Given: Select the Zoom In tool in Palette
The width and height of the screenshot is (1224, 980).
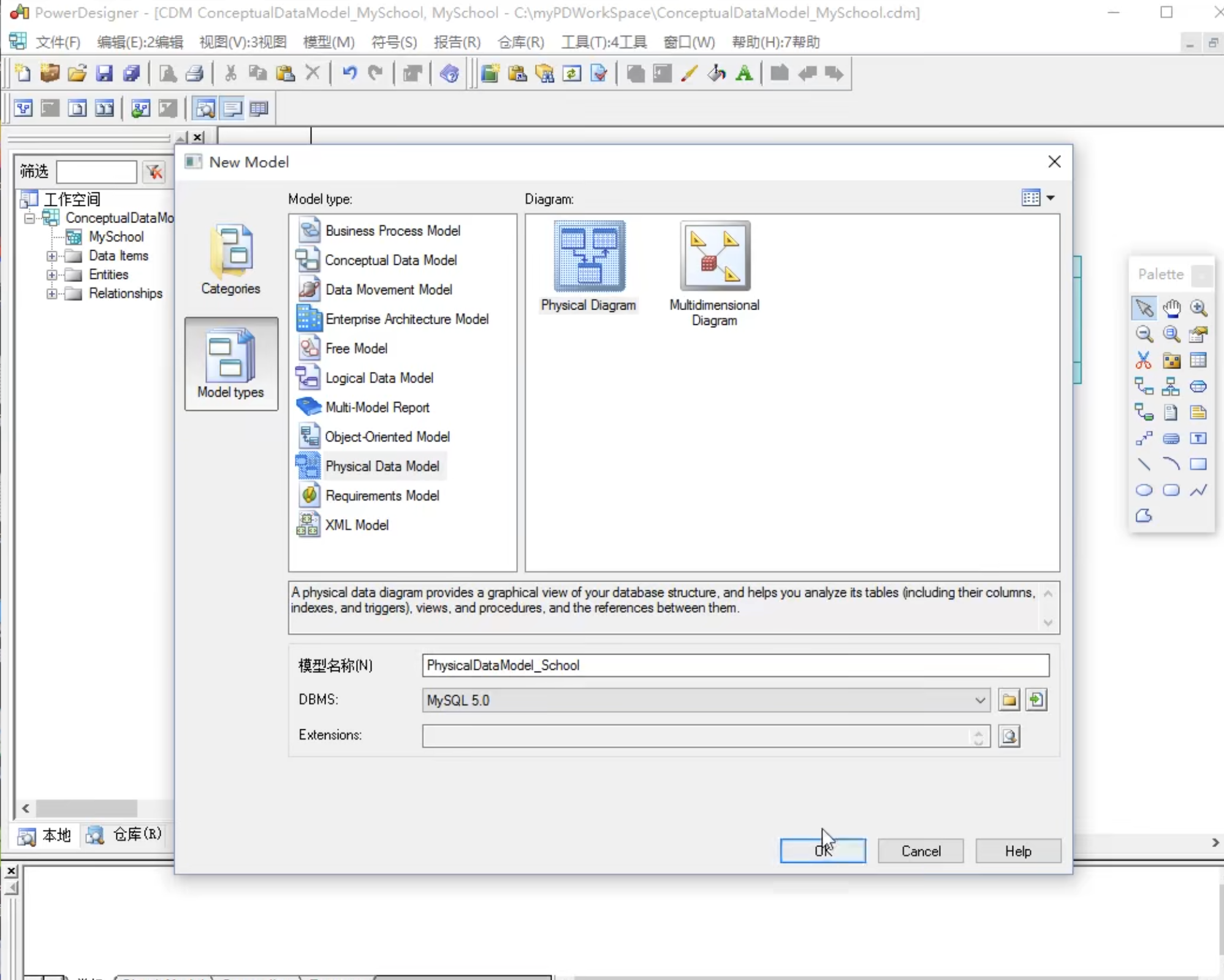Looking at the screenshot, I should click(x=1198, y=308).
